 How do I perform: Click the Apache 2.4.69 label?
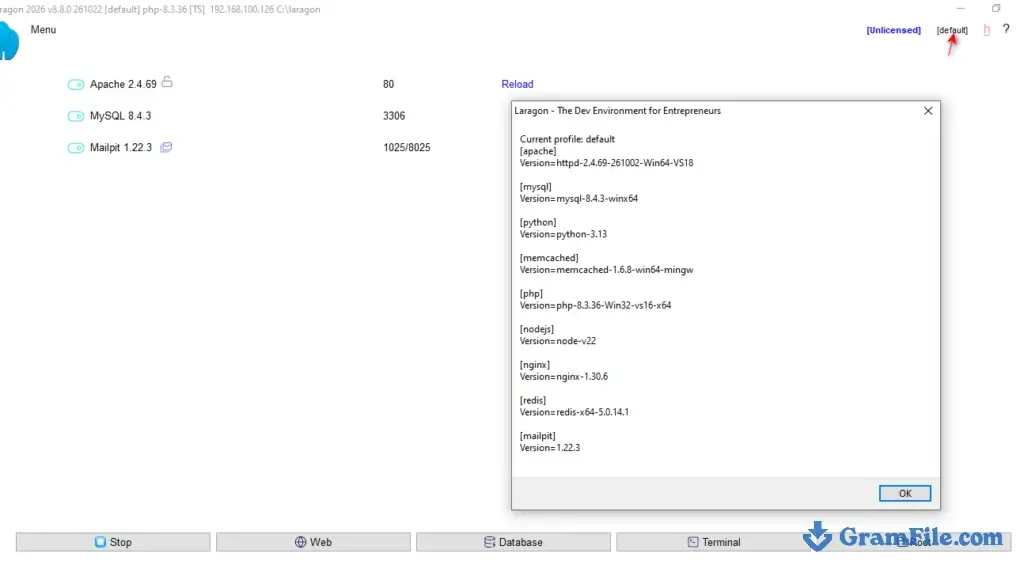click(123, 84)
